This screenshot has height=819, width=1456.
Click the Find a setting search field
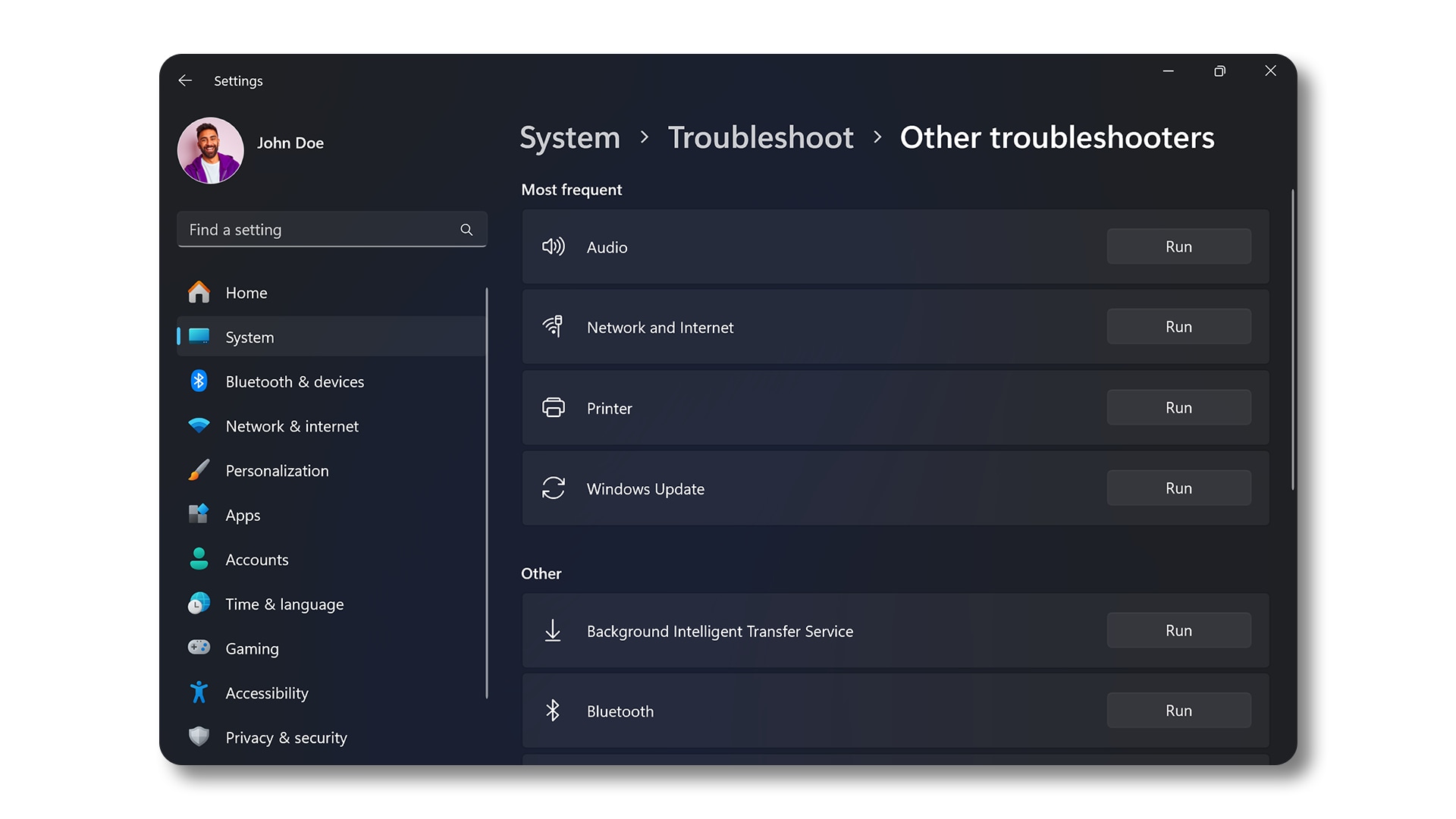click(331, 229)
